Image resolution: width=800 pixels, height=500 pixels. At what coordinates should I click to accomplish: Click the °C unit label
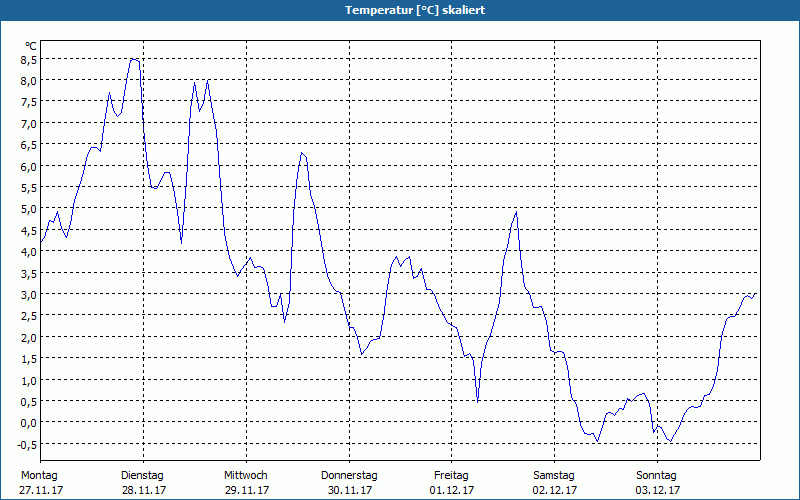click(x=31, y=46)
